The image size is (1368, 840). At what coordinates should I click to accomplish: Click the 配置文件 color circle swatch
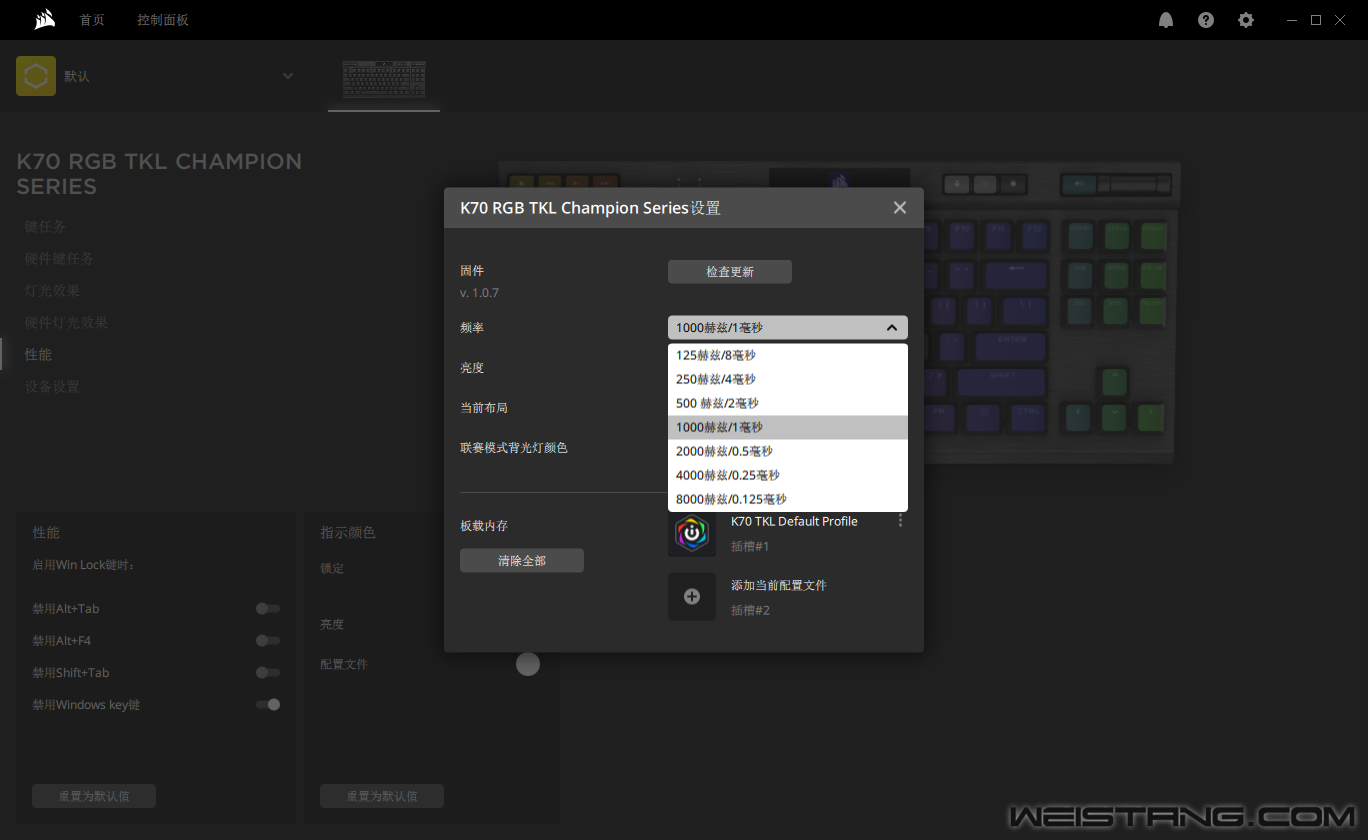click(x=528, y=664)
